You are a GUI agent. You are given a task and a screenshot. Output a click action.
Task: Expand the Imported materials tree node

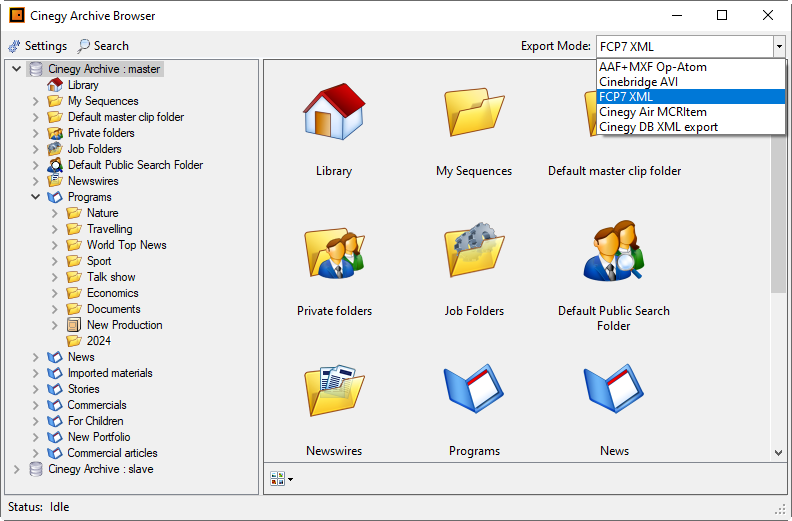click(x=35, y=373)
